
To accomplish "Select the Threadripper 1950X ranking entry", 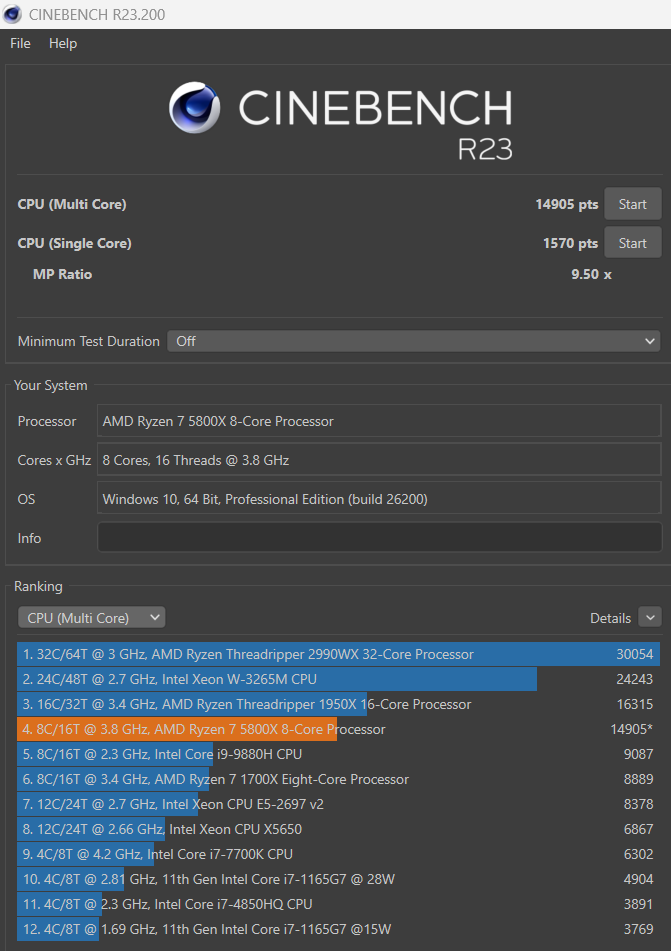I will click(x=338, y=704).
